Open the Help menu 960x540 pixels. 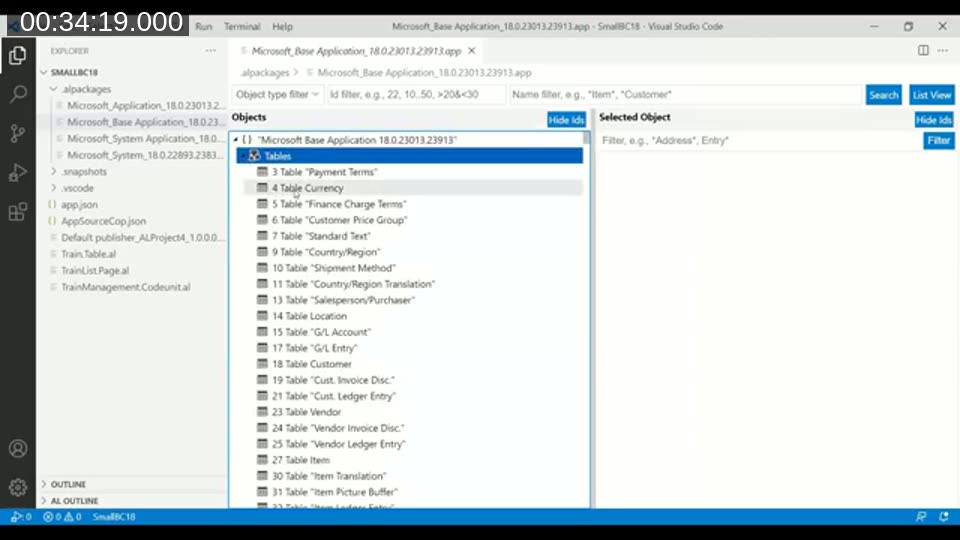click(282, 26)
